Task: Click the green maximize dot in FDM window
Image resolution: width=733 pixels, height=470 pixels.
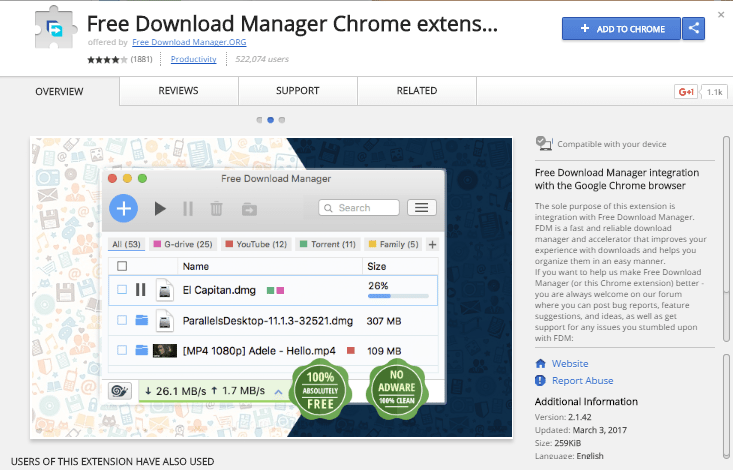Action: 143,179
